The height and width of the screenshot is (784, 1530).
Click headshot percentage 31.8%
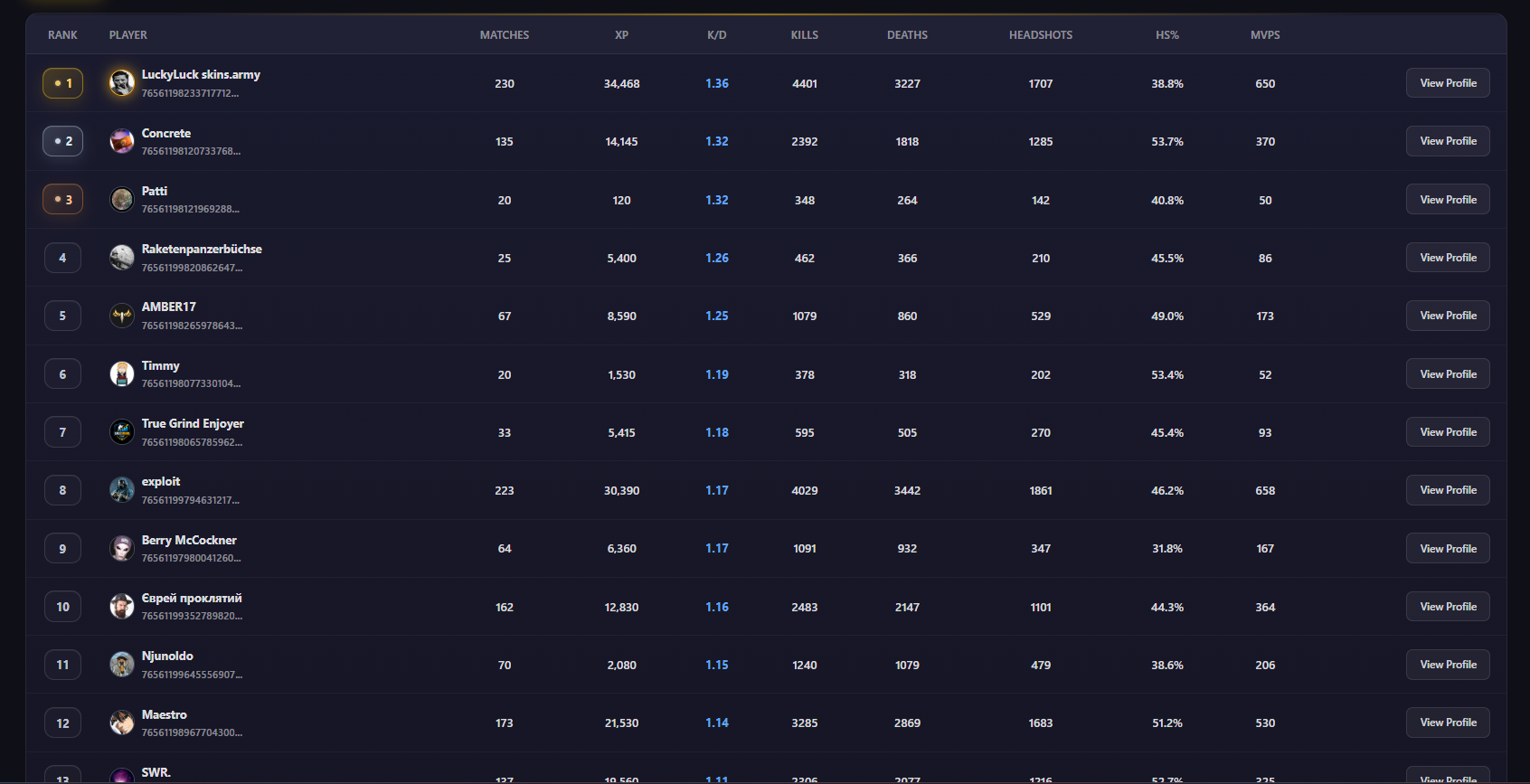1167,548
